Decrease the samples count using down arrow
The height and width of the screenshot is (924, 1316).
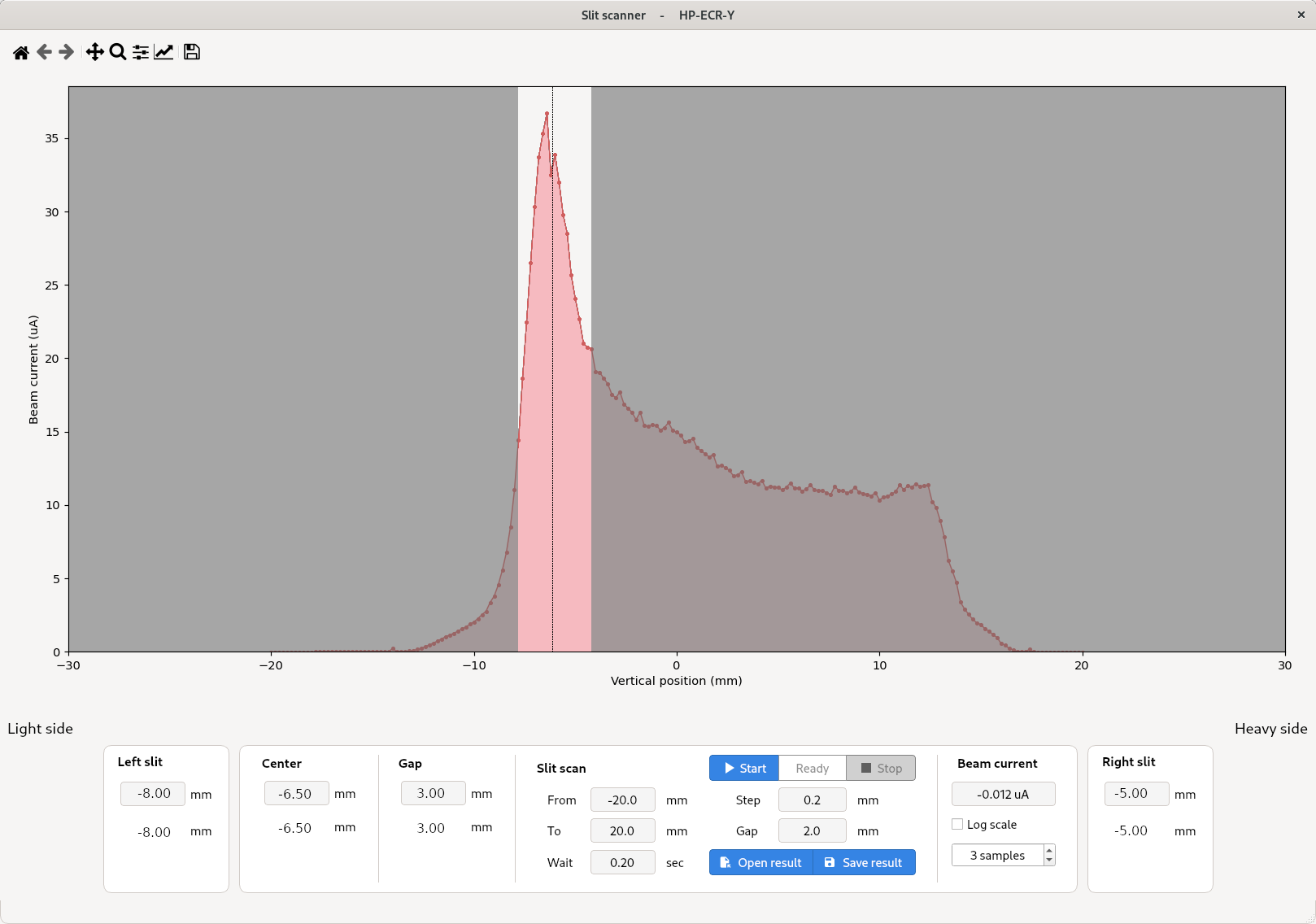[1049, 860]
